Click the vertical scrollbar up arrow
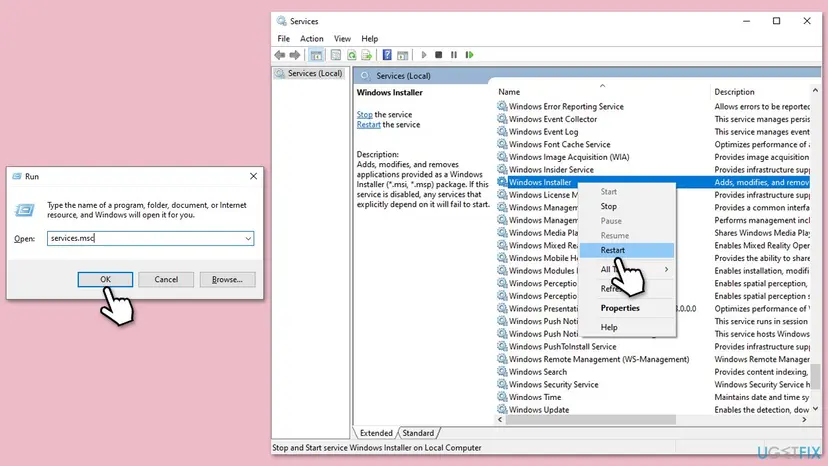Screen dimensions: 828x466 tap(816, 91)
